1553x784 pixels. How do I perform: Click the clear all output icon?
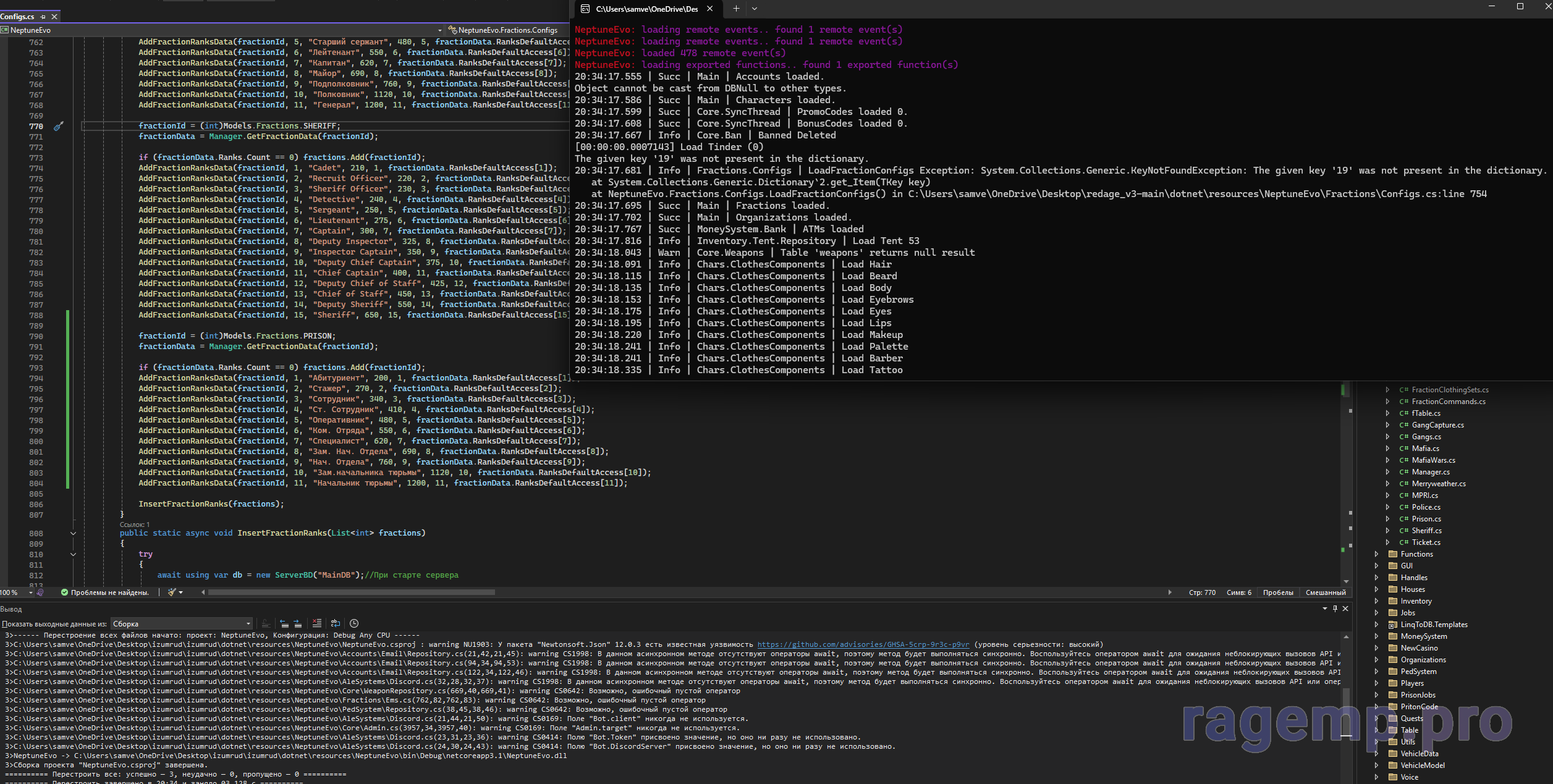pos(317,623)
